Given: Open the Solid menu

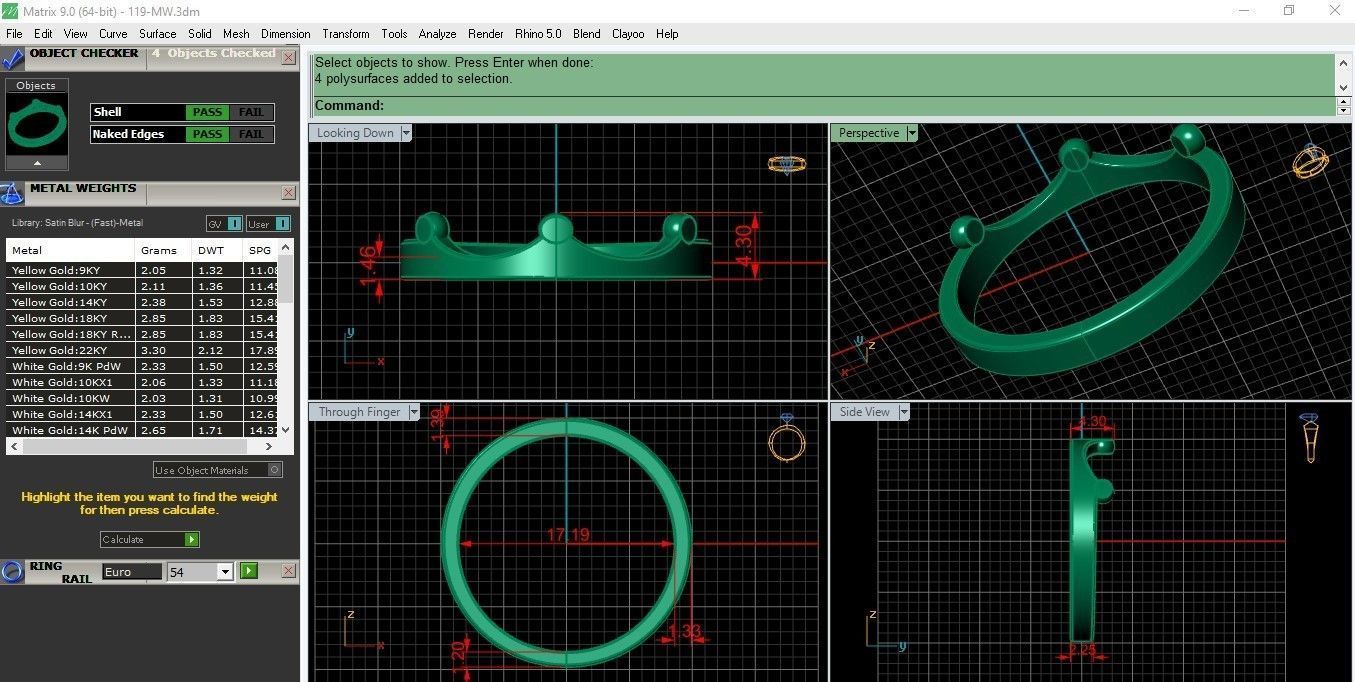Looking at the screenshot, I should click(200, 34).
